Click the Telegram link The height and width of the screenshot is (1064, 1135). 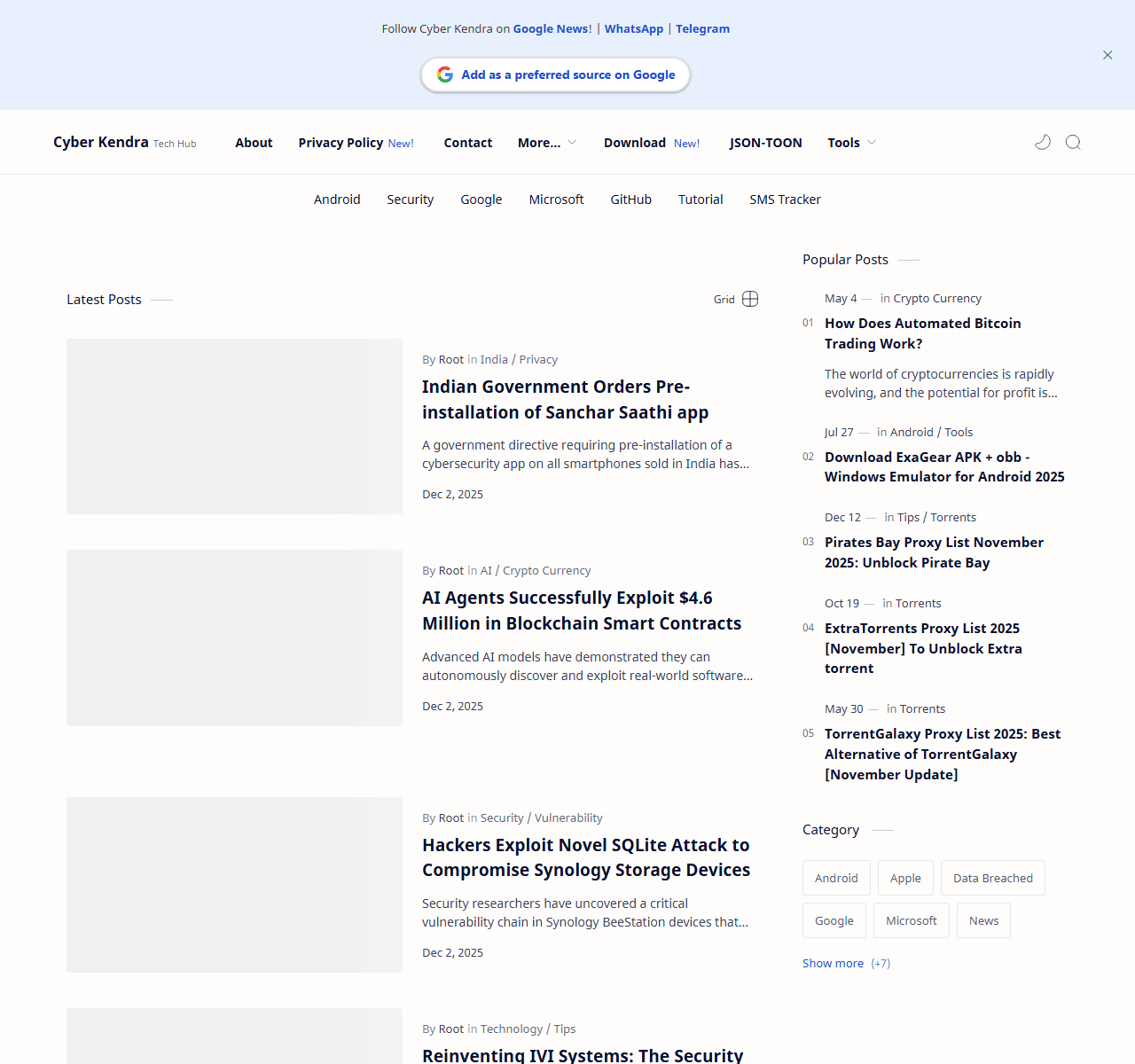click(702, 28)
